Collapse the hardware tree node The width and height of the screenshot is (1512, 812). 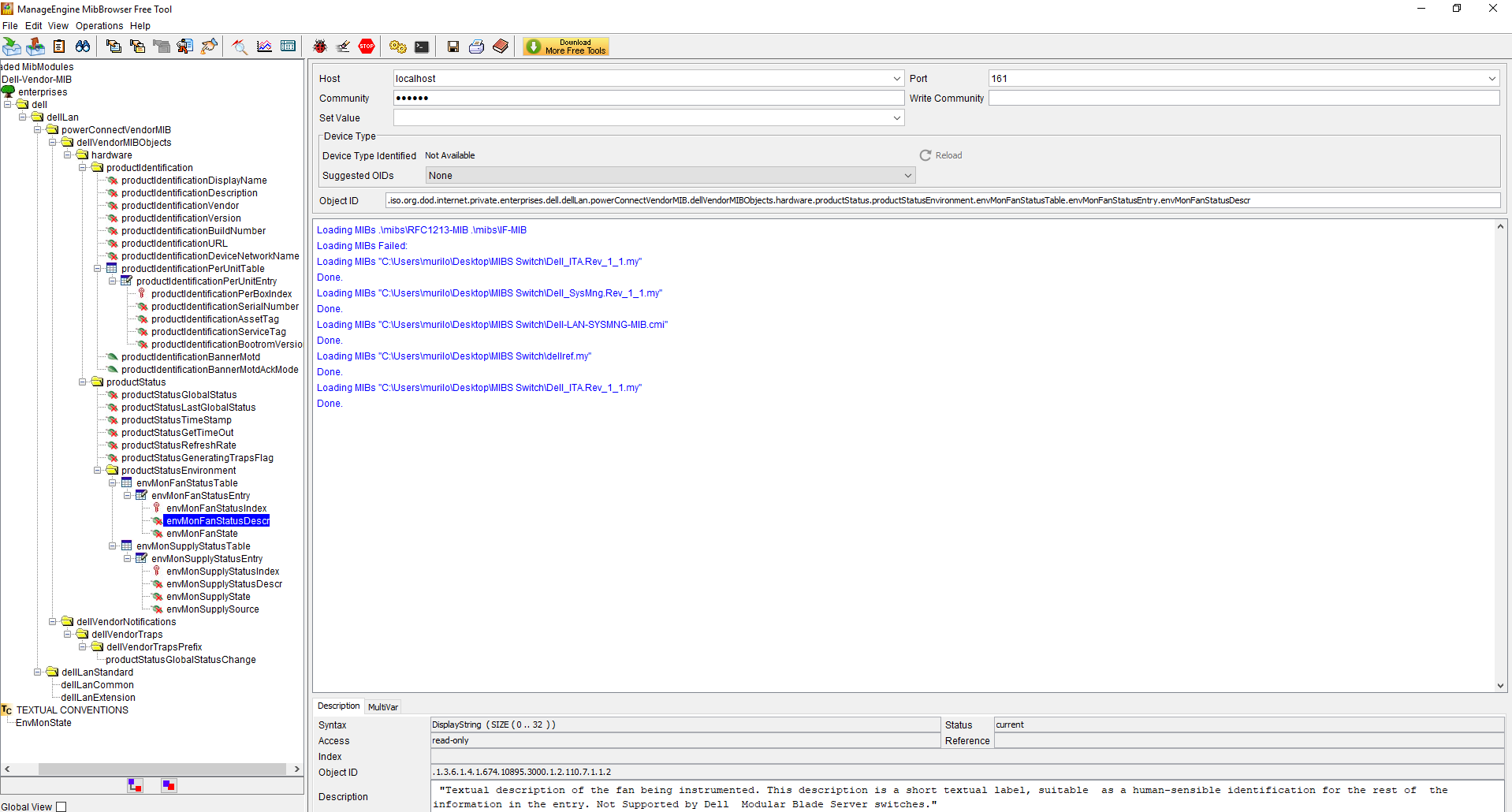pos(68,155)
